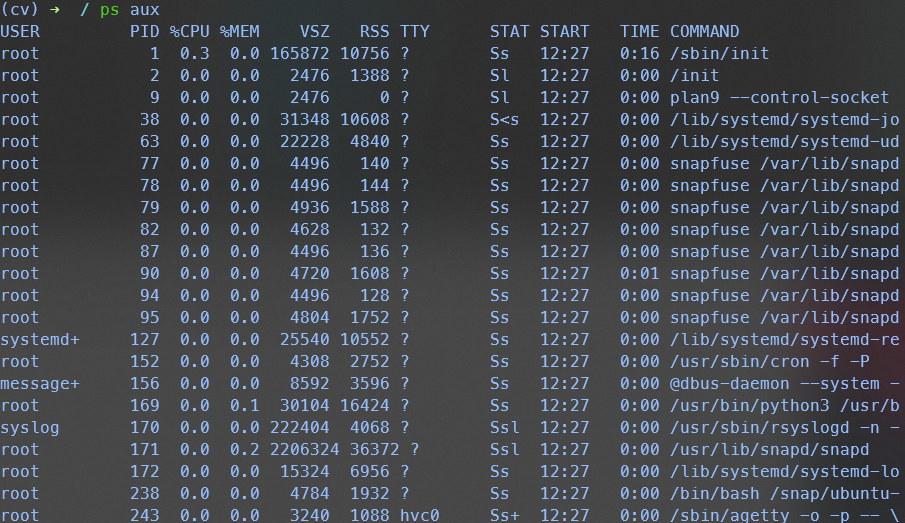Click the START column header
Viewport: 905px width, 523px height.
point(564,31)
